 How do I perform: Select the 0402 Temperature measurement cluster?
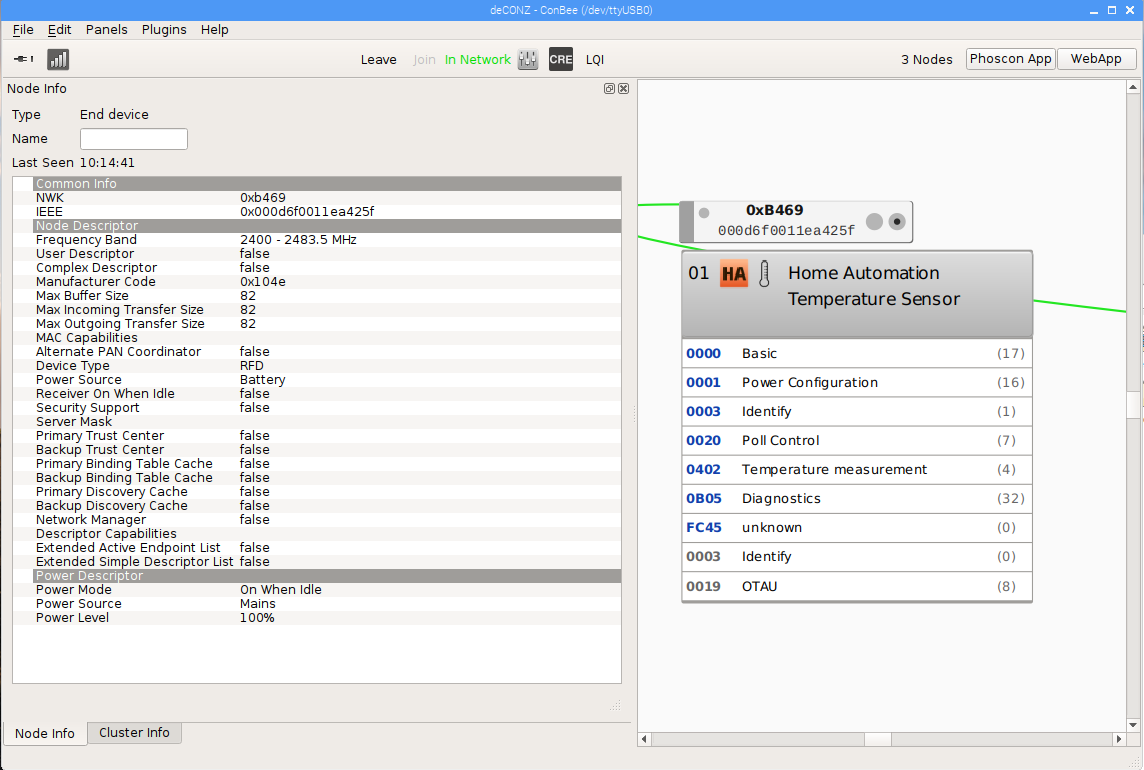click(x=857, y=469)
